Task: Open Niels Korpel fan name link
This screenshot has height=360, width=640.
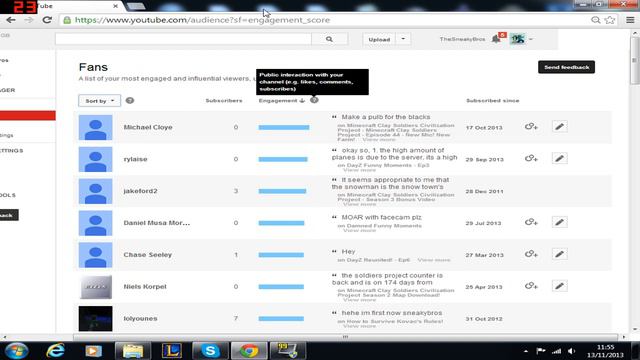Action: (x=145, y=287)
